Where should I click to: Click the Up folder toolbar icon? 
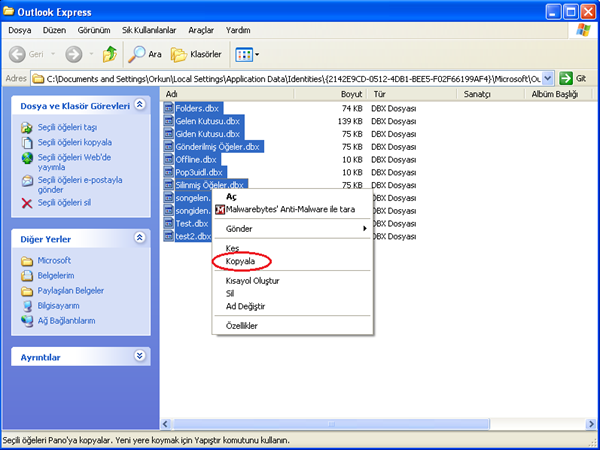109,54
